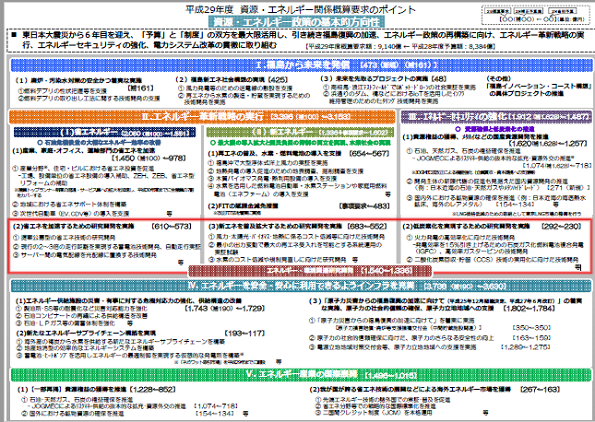The image size is (595, 422).
Task: Click the line '(1)廃炉・汚染水対策の安全かつ着実な実施'
Action: 78,80
